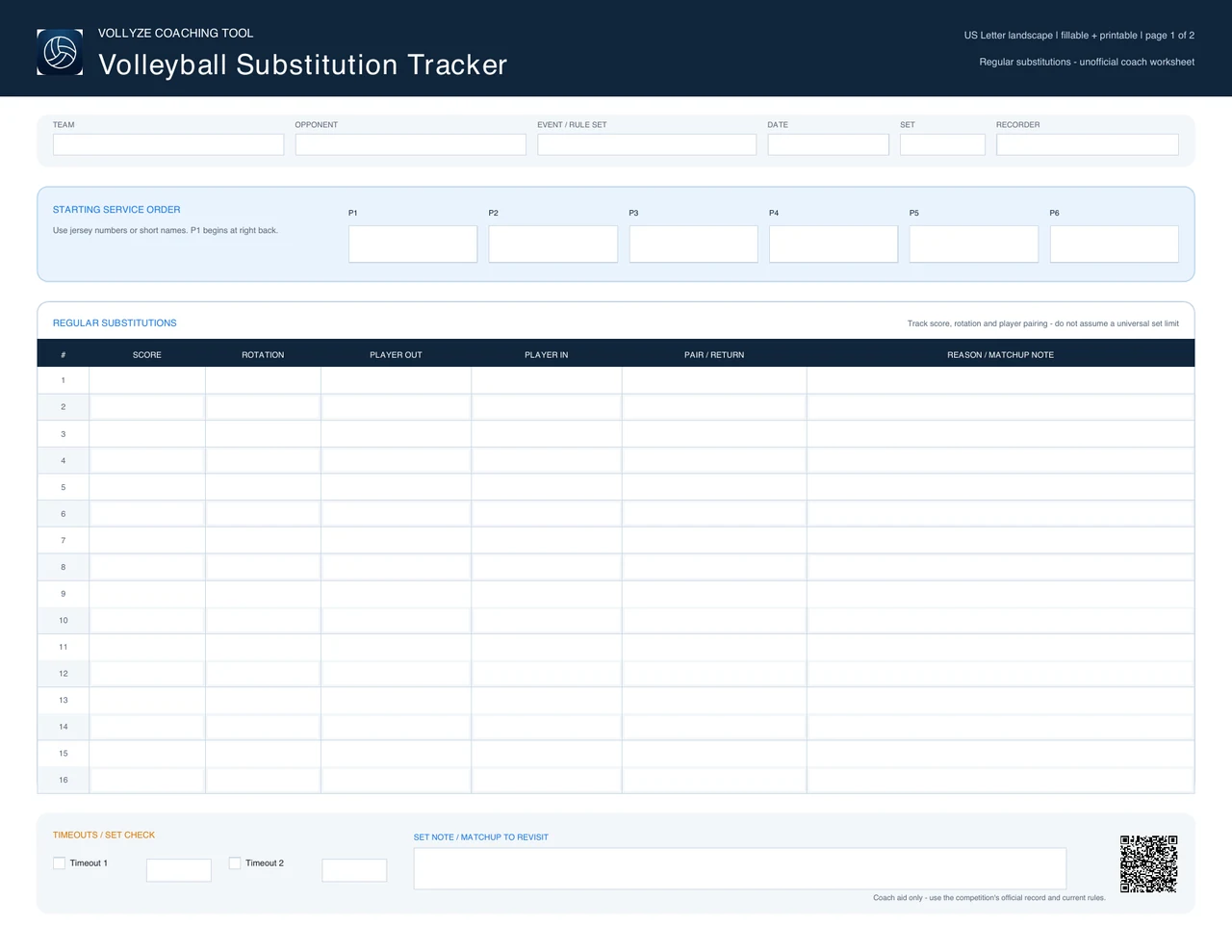This screenshot has width=1232, height=952.
Task: Click the Pair / Return cell in row 5
Action: [x=714, y=487]
